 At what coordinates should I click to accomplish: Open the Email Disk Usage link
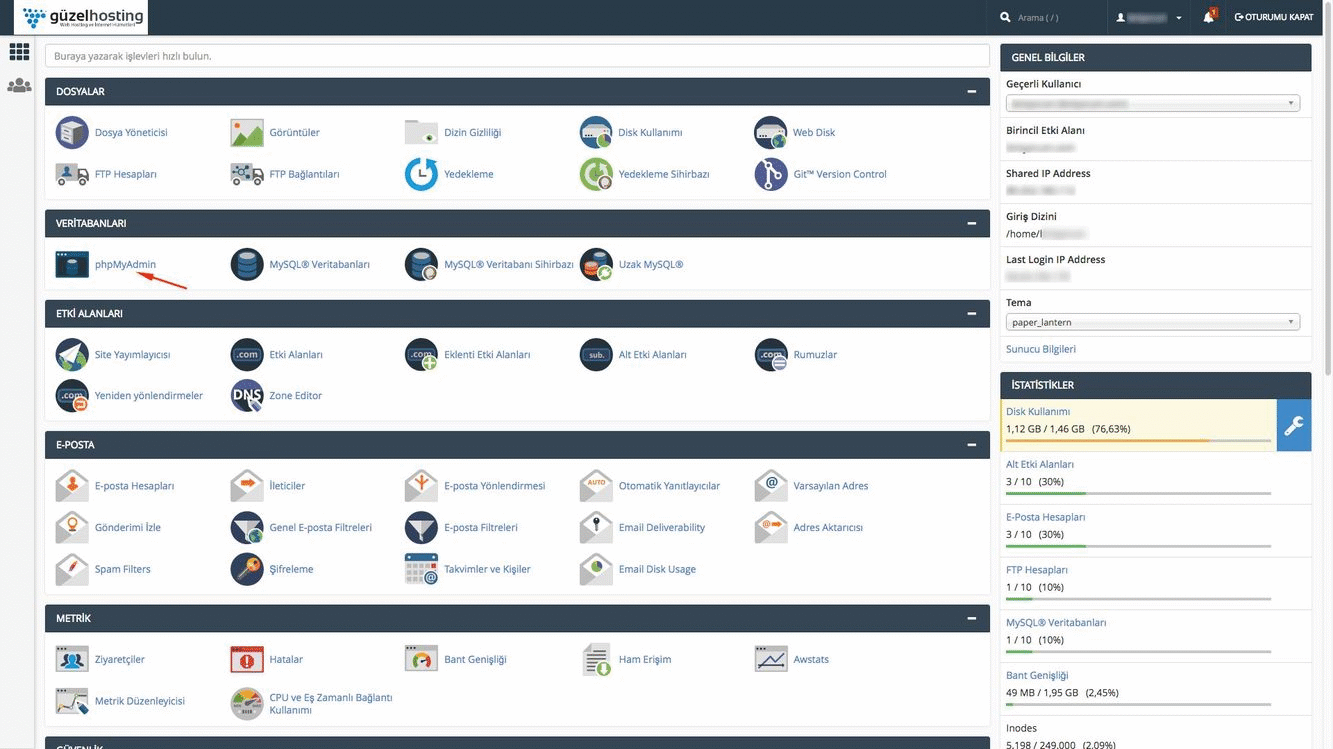pos(657,569)
